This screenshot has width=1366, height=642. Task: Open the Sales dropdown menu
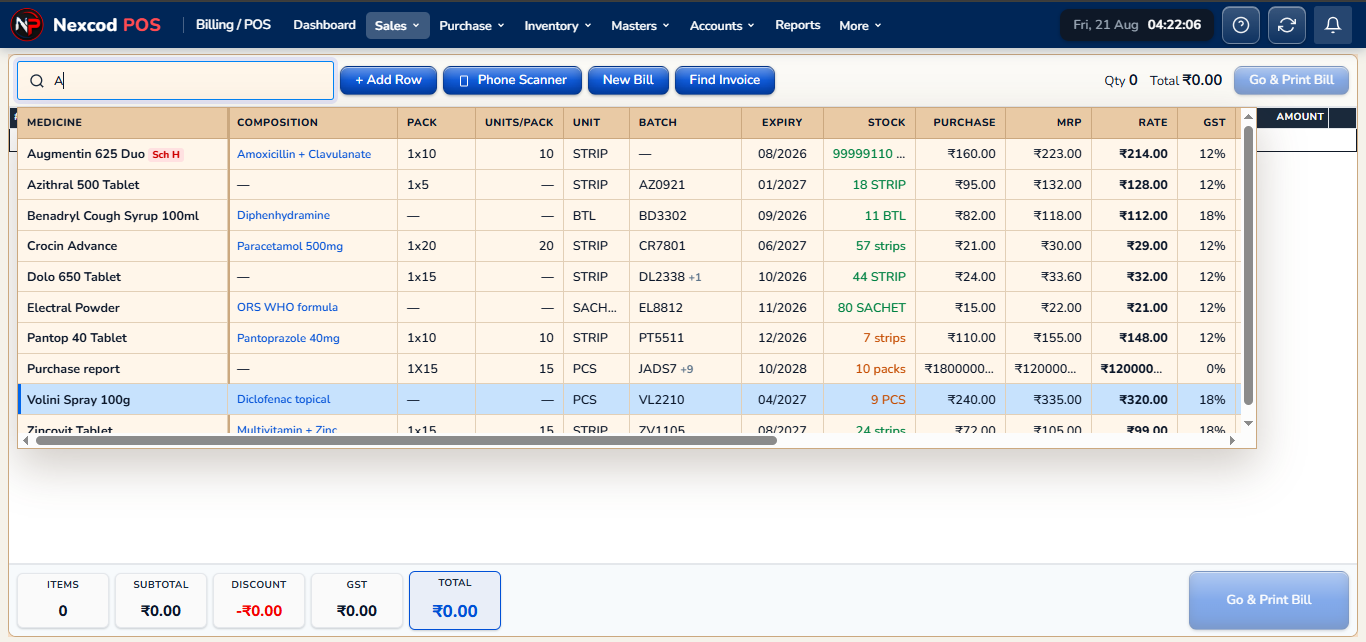(x=397, y=25)
